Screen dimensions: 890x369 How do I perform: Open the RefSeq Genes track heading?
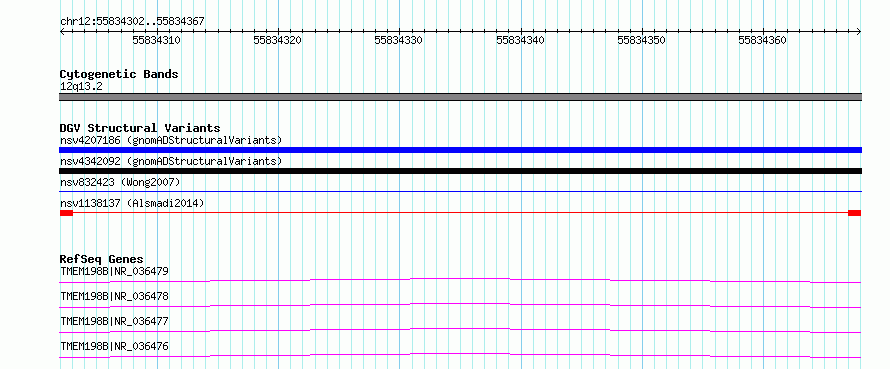tap(102, 259)
